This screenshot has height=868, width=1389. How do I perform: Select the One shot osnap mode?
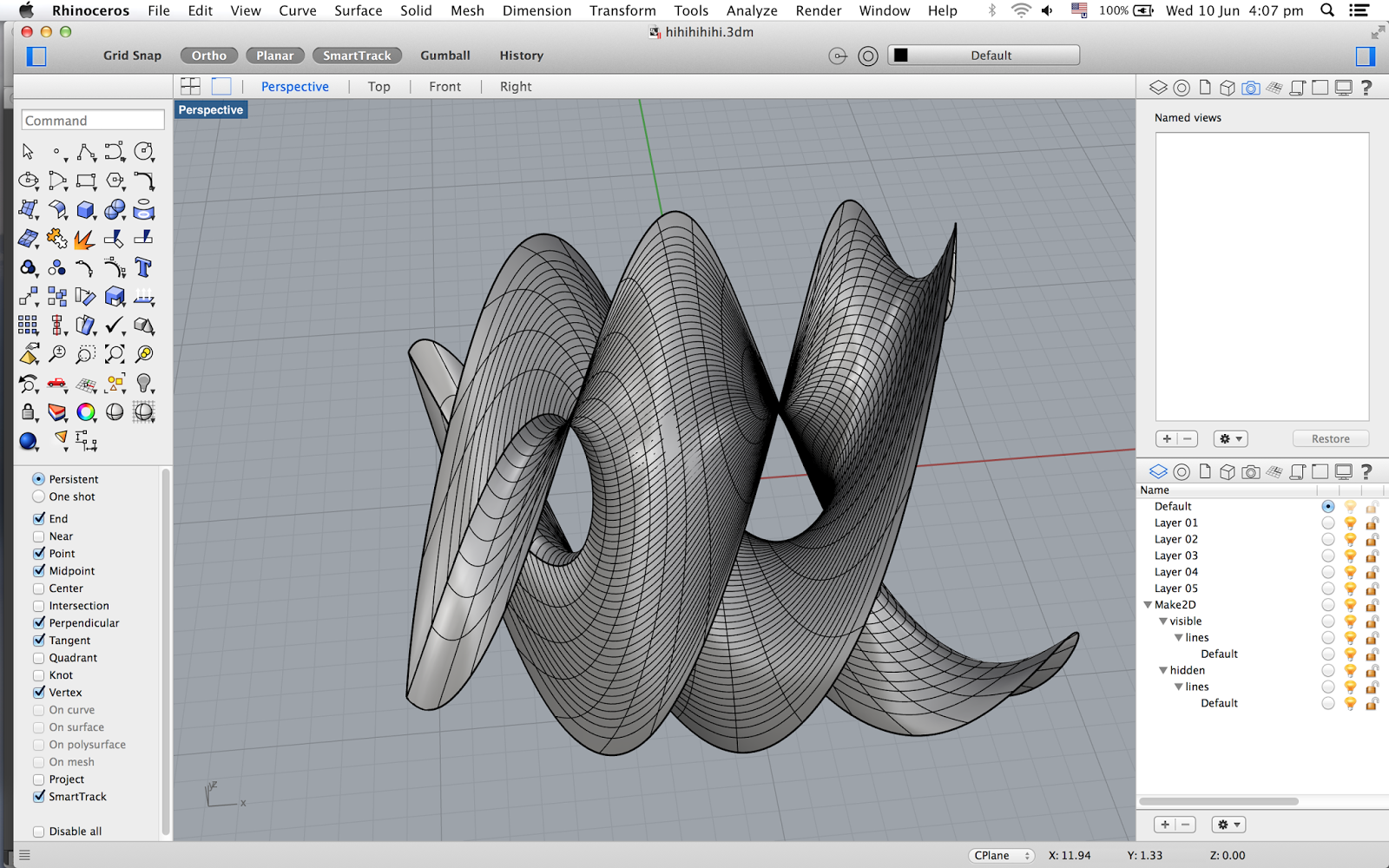pyautogui.click(x=38, y=496)
